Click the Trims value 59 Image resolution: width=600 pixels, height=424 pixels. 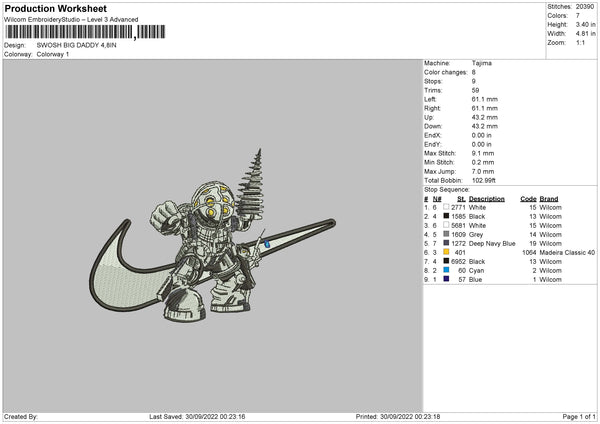click(x=475, y=90)
